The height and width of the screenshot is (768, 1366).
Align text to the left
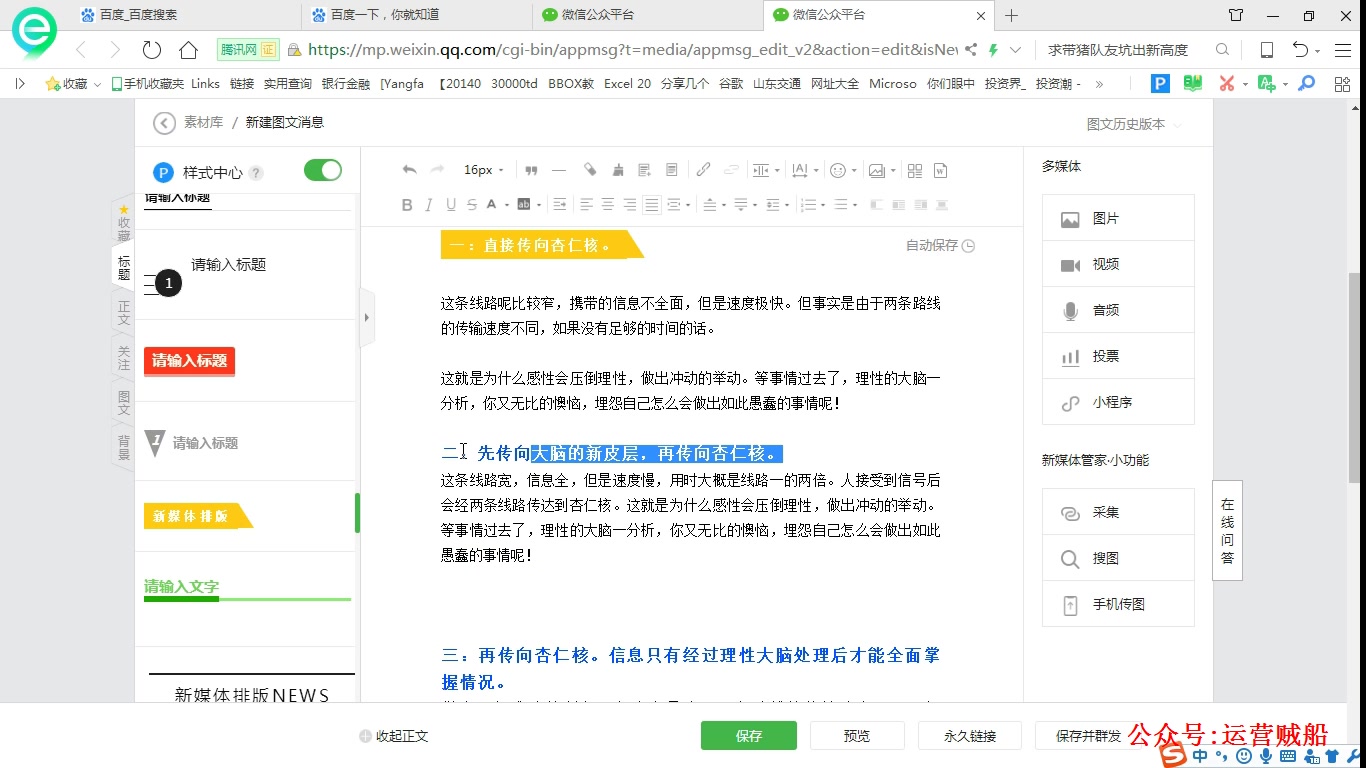click(x=585, y=205)
